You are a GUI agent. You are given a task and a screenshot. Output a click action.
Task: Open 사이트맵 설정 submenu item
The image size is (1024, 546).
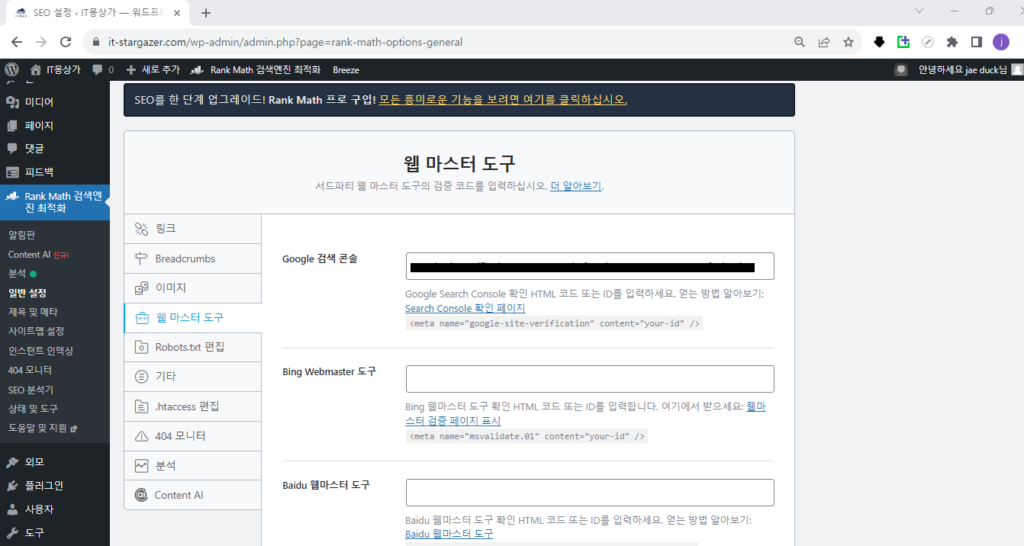coord(36,331)
